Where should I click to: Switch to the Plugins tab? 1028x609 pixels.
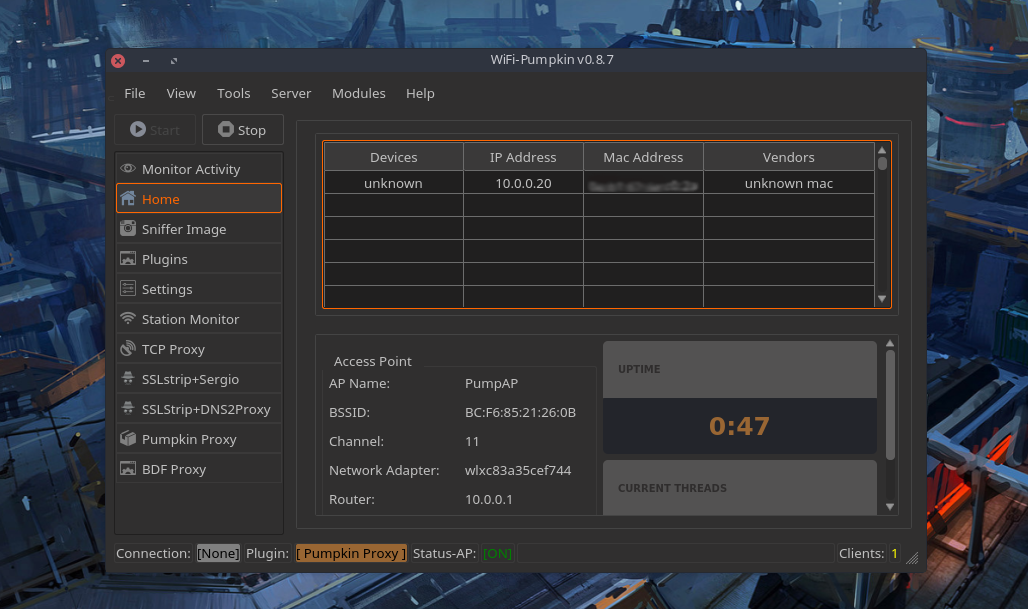199,259
